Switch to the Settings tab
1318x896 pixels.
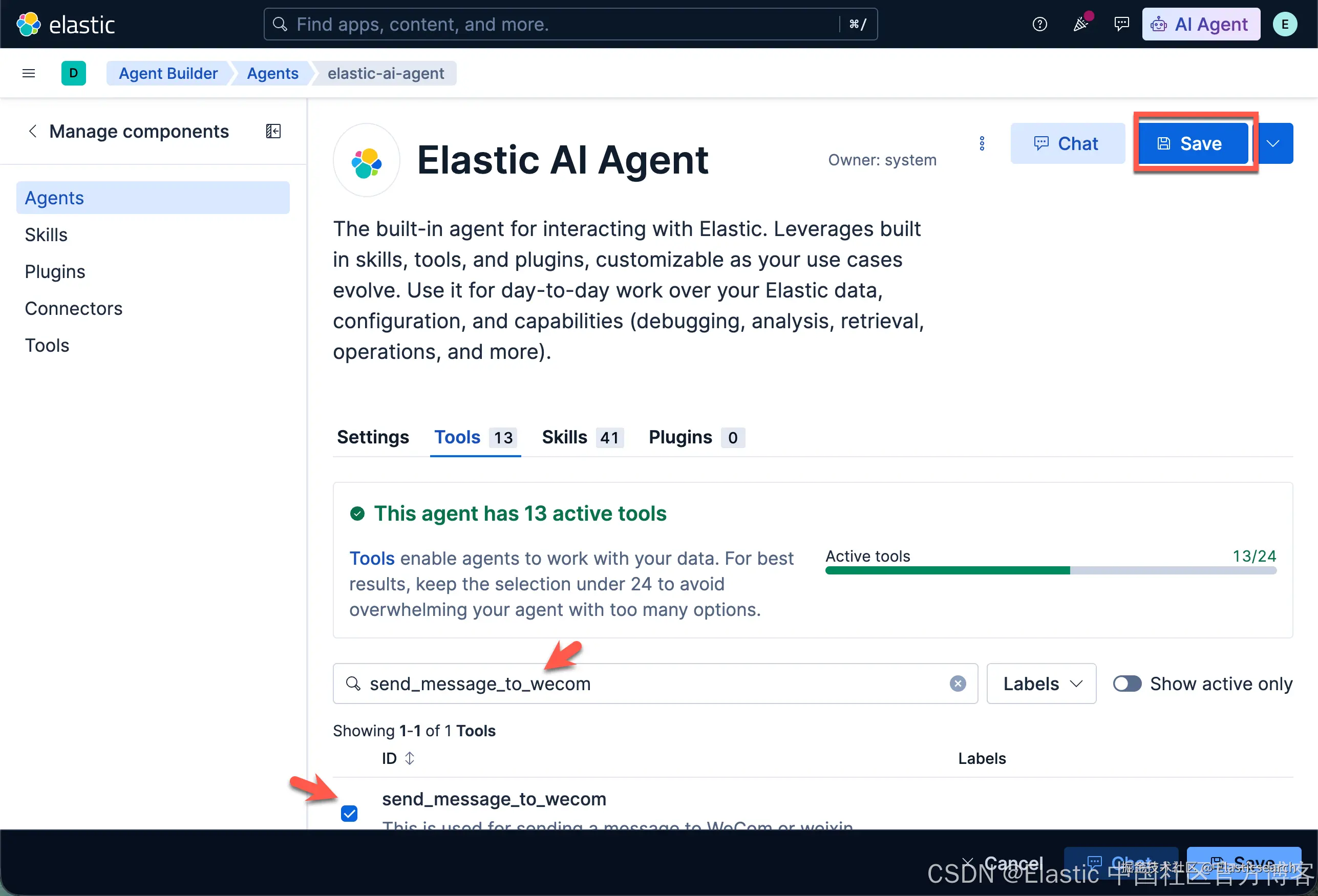click(373, 437)
